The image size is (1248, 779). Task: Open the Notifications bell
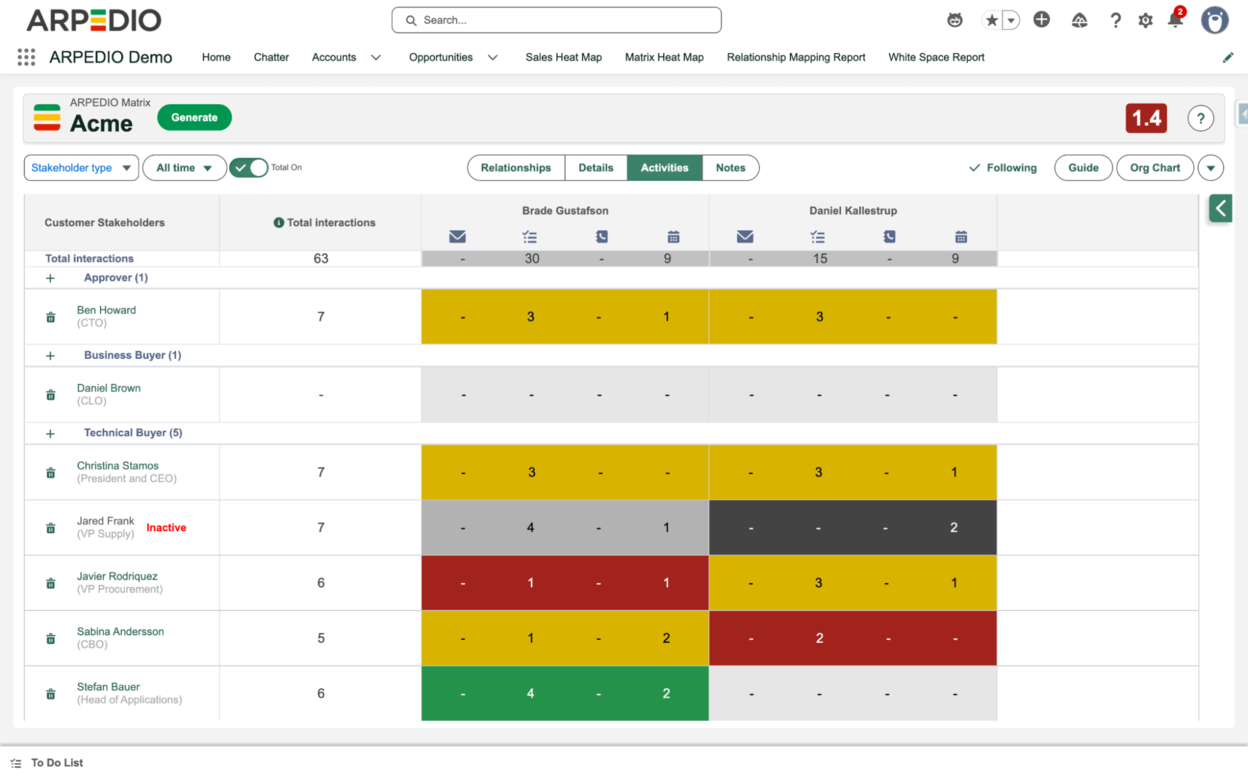1176,20
